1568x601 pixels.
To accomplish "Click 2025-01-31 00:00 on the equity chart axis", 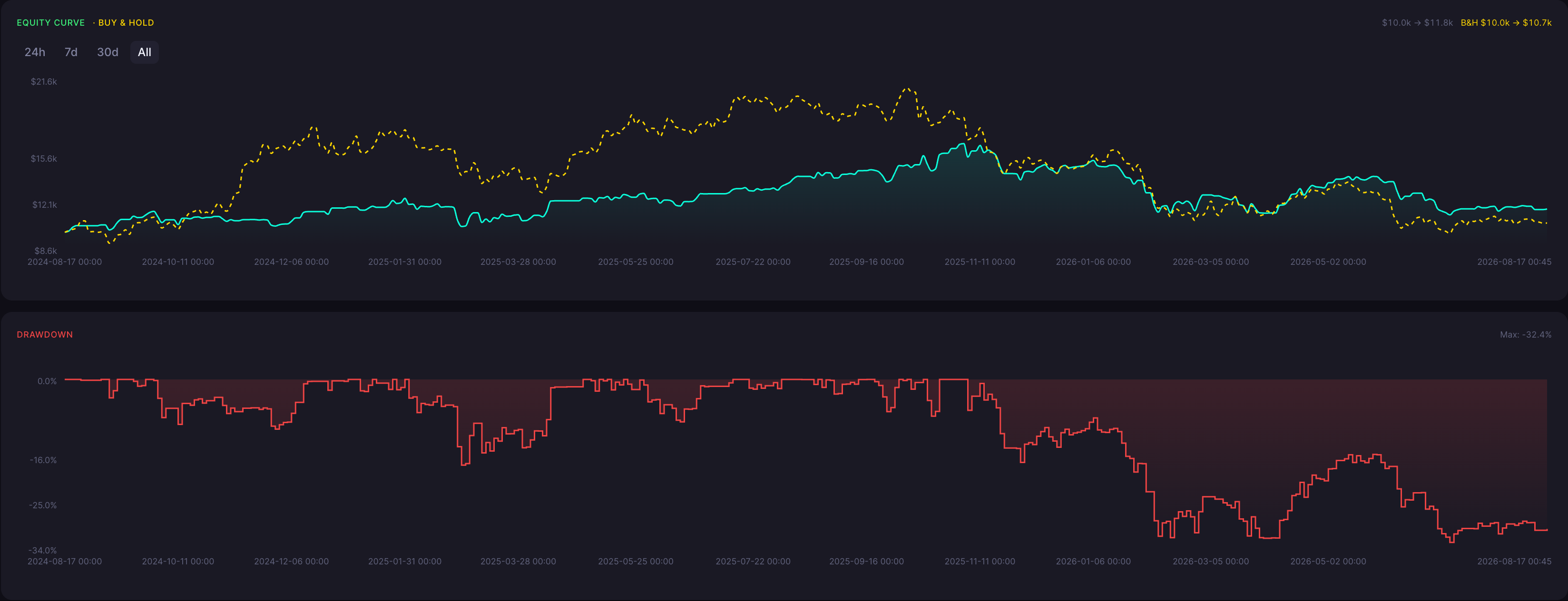I will [405, 262].
